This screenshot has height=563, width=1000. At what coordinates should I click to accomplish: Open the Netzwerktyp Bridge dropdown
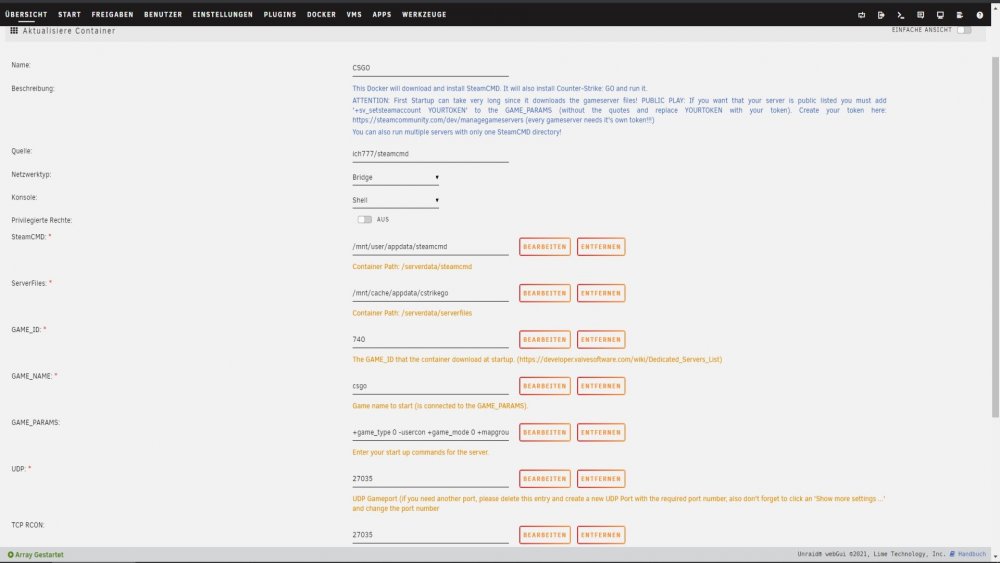395,177
